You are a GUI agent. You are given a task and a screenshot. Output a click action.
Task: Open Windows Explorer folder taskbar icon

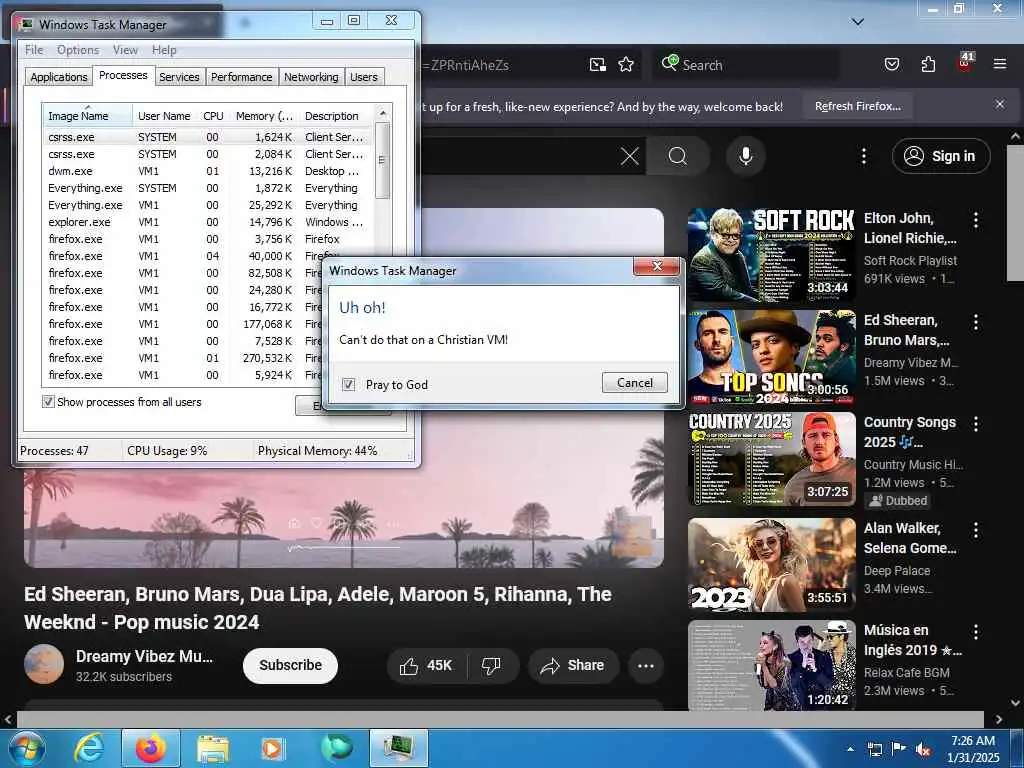point(212,748)
